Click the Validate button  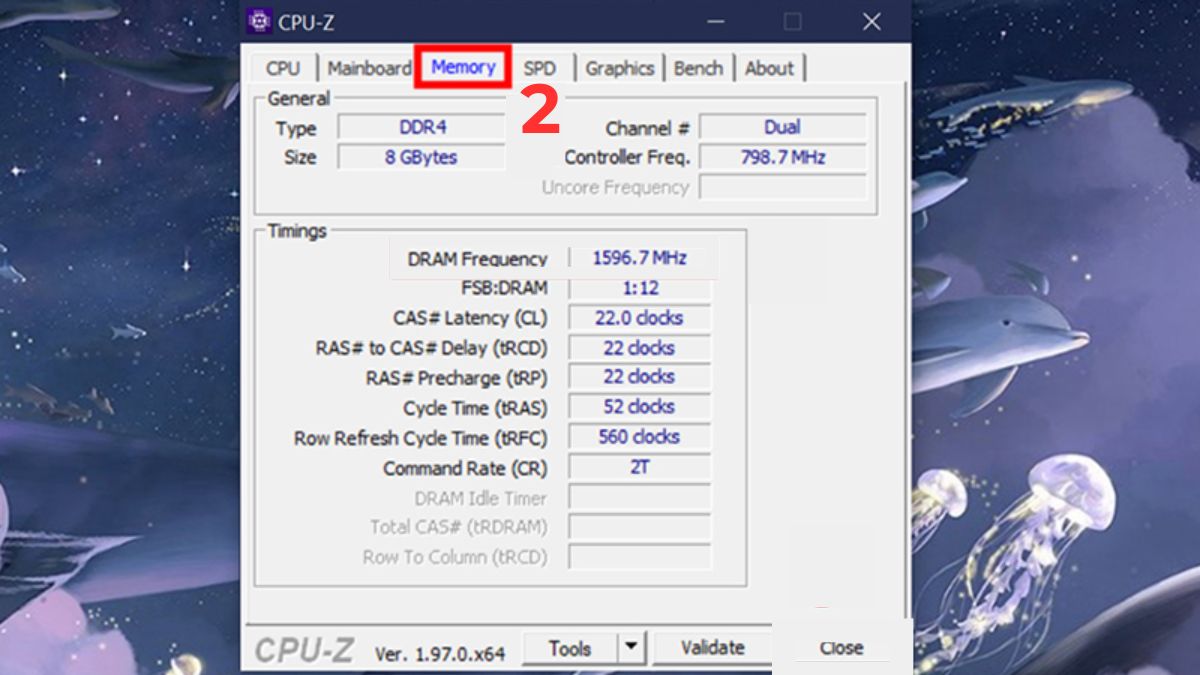713,648
